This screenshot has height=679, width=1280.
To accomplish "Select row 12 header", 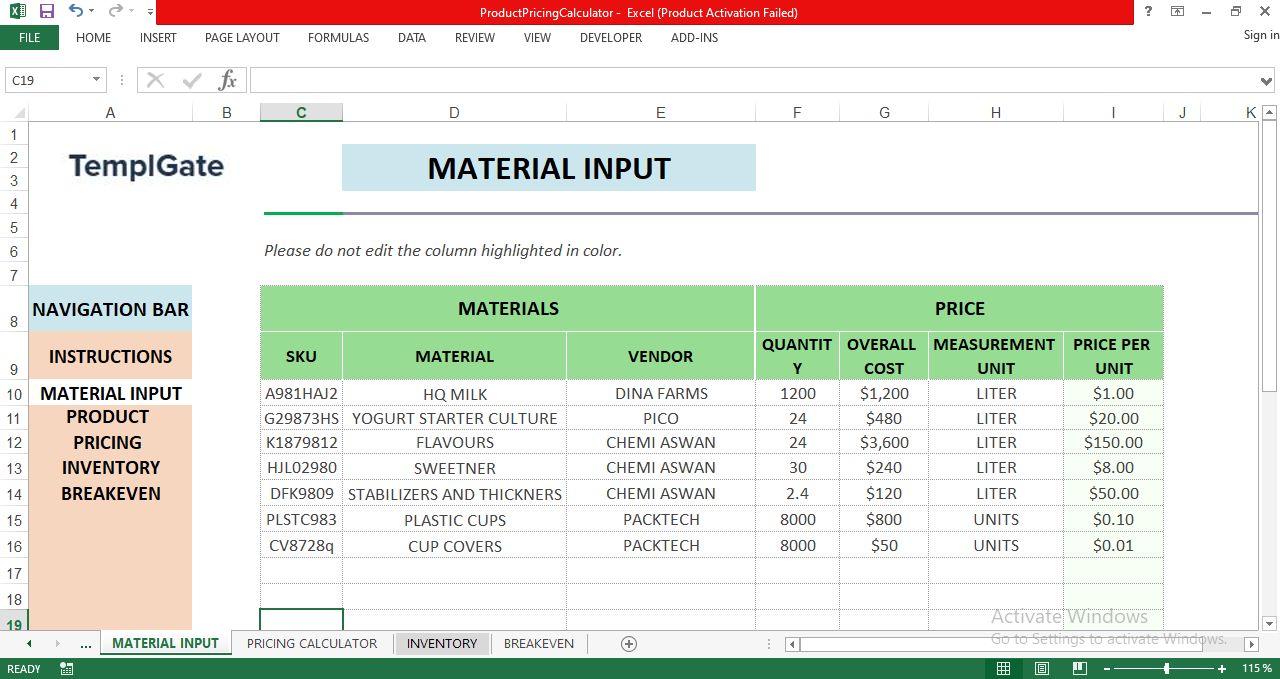I will (x=14, y=442).
